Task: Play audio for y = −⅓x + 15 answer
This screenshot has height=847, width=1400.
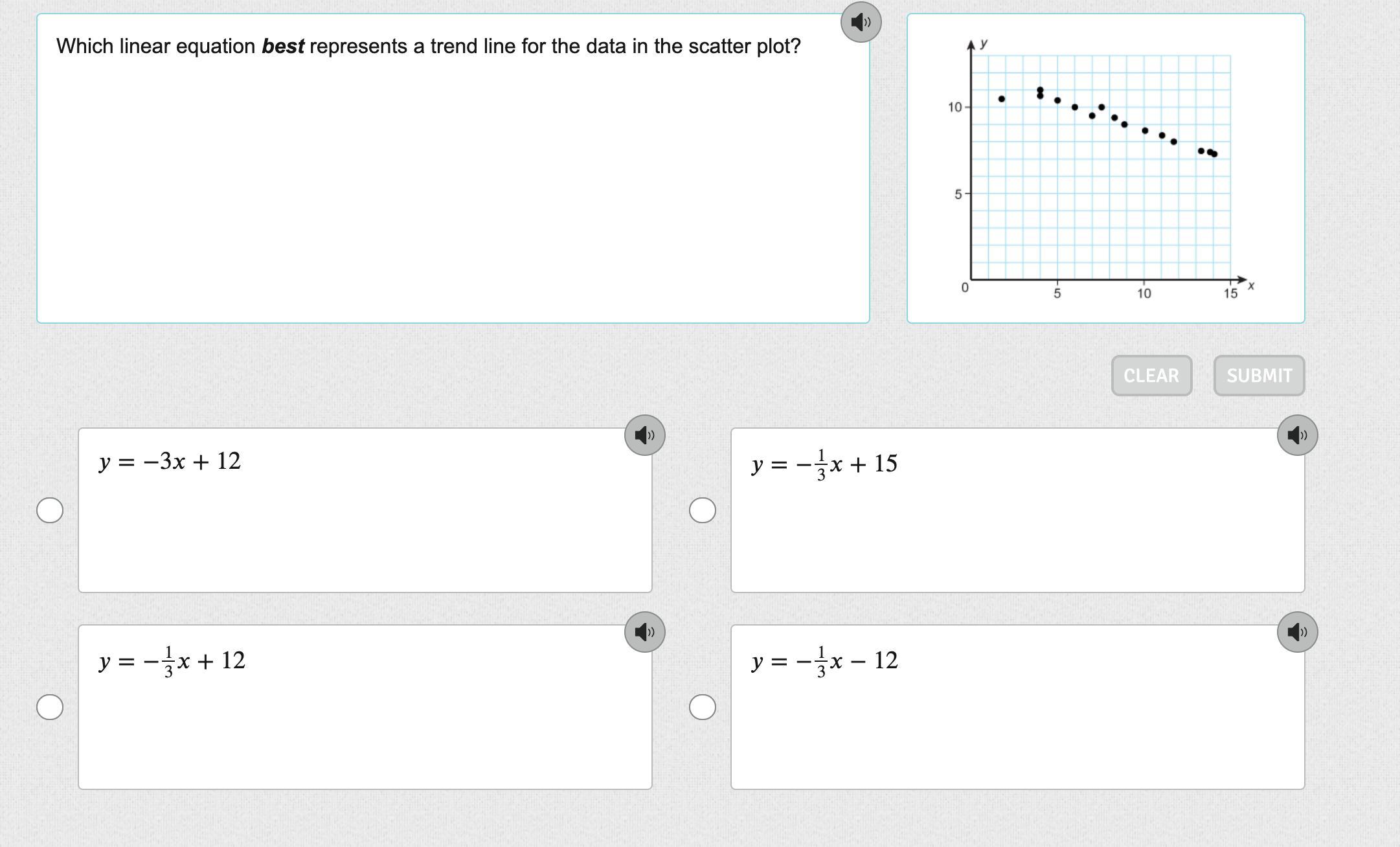Action: [x=1297, y=435]
